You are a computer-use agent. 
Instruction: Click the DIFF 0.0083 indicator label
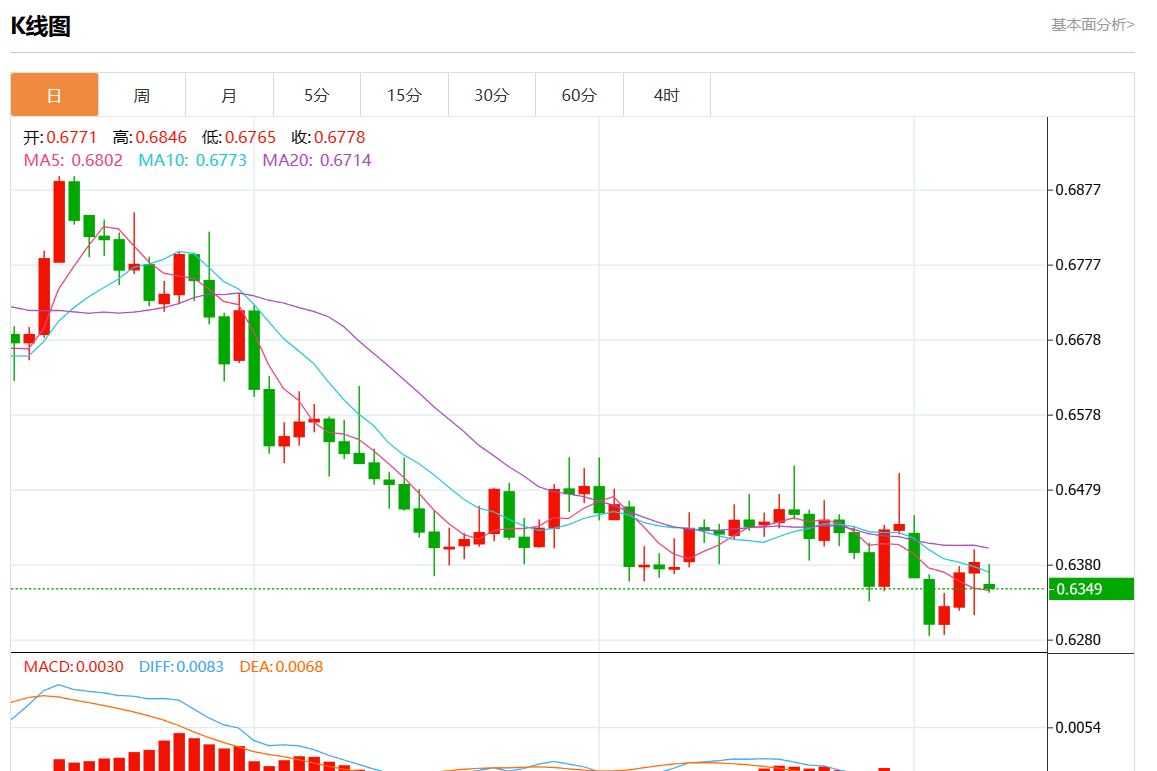coord(181,667)
